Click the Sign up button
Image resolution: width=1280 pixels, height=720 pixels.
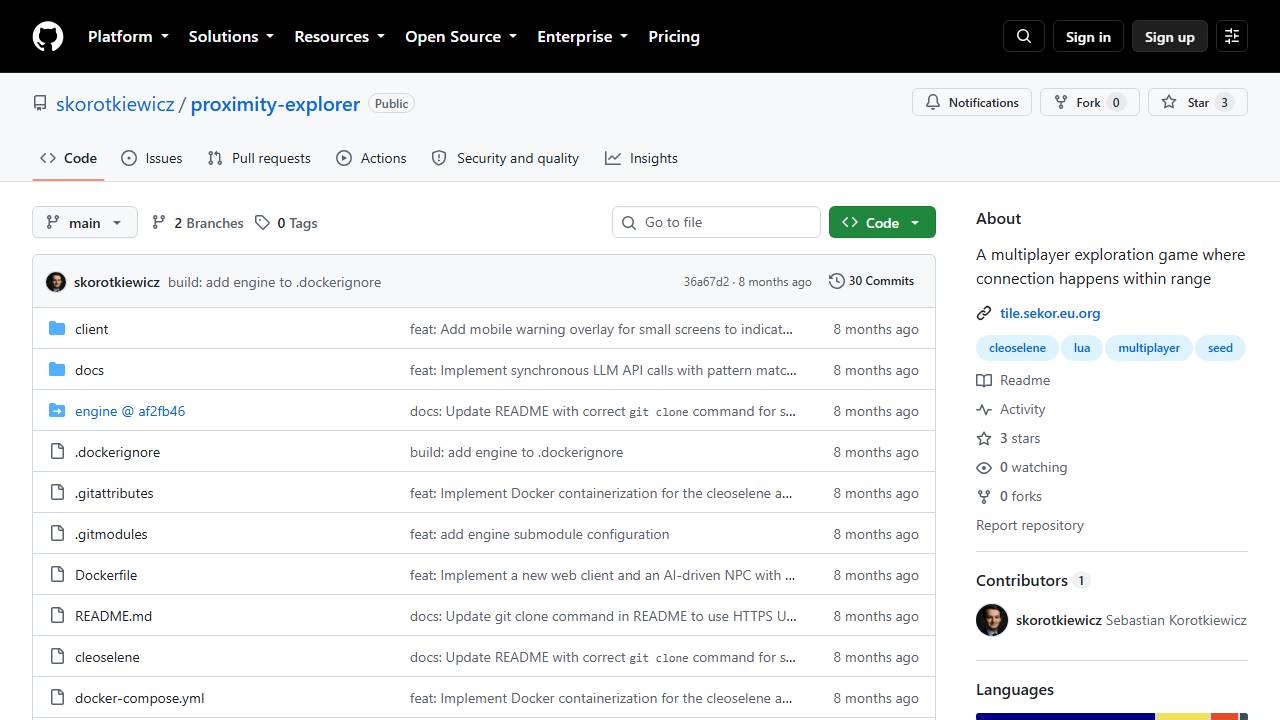coord(1170,36)
